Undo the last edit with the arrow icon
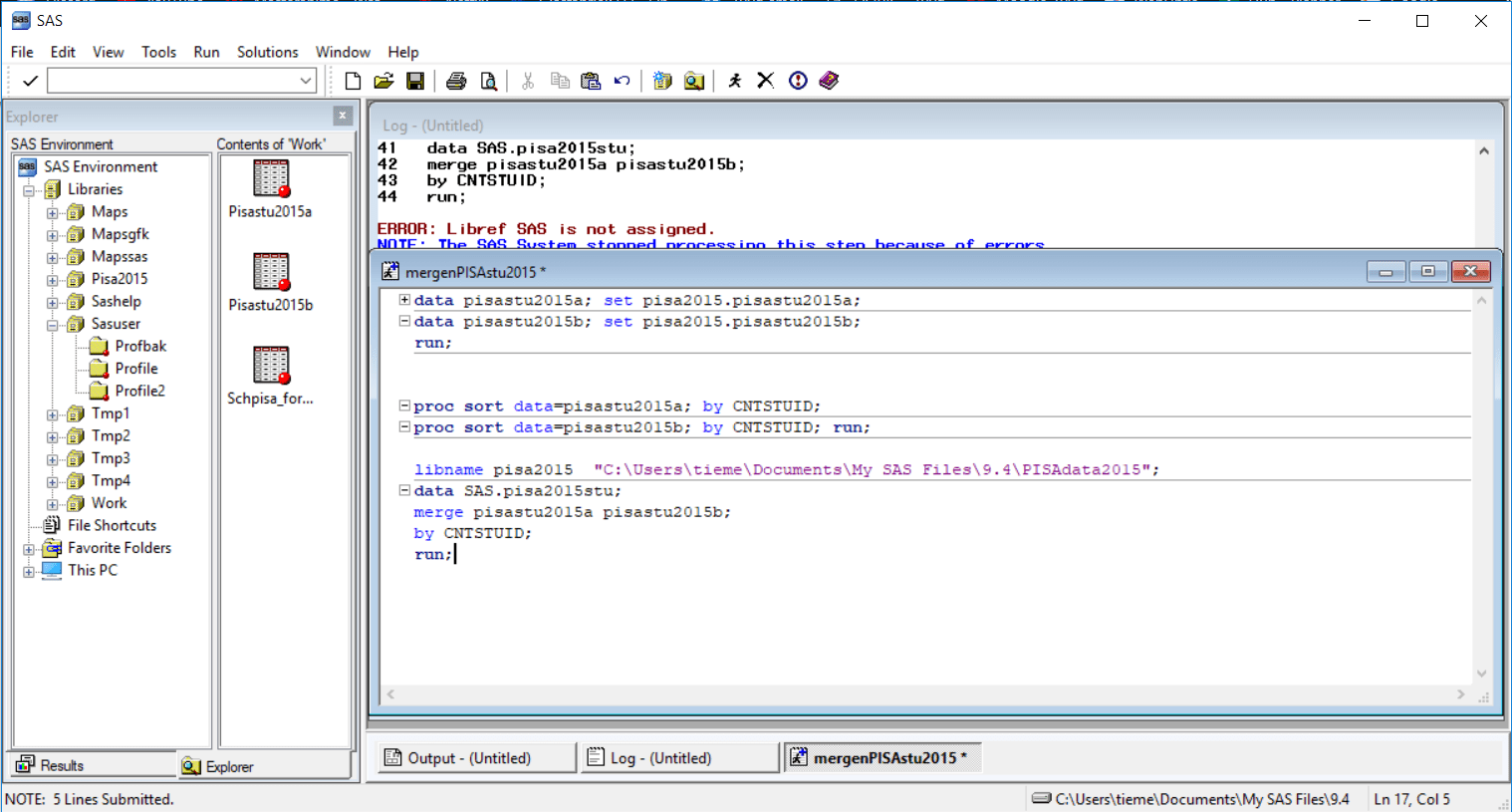The image size is (1512, 812). 622,81
